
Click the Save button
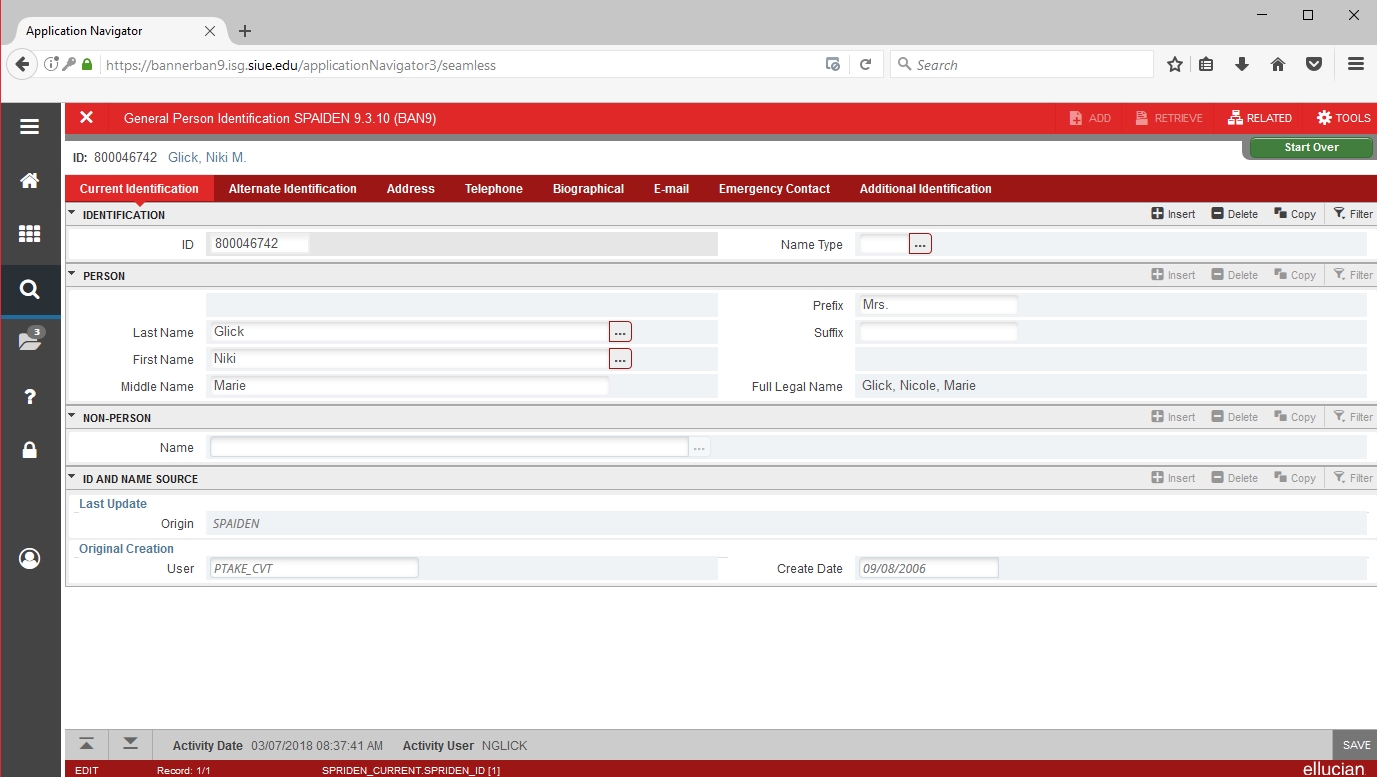pos(1356,745)
